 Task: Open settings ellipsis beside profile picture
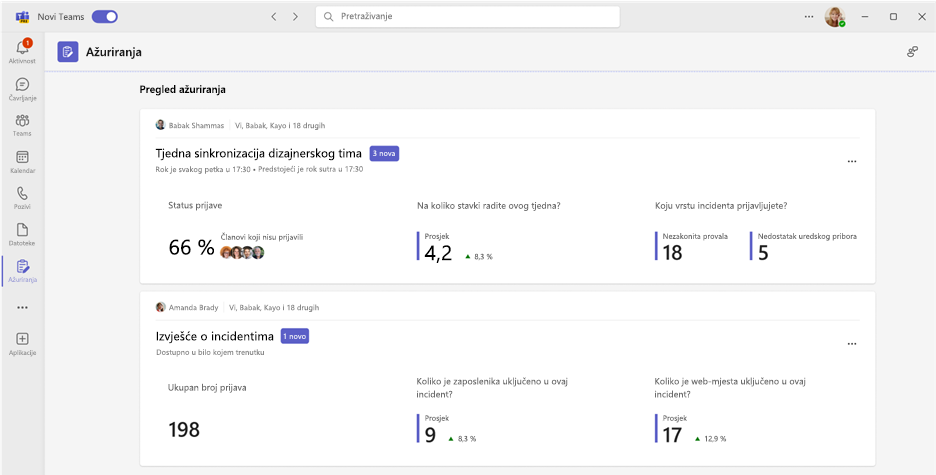point(809,17)
